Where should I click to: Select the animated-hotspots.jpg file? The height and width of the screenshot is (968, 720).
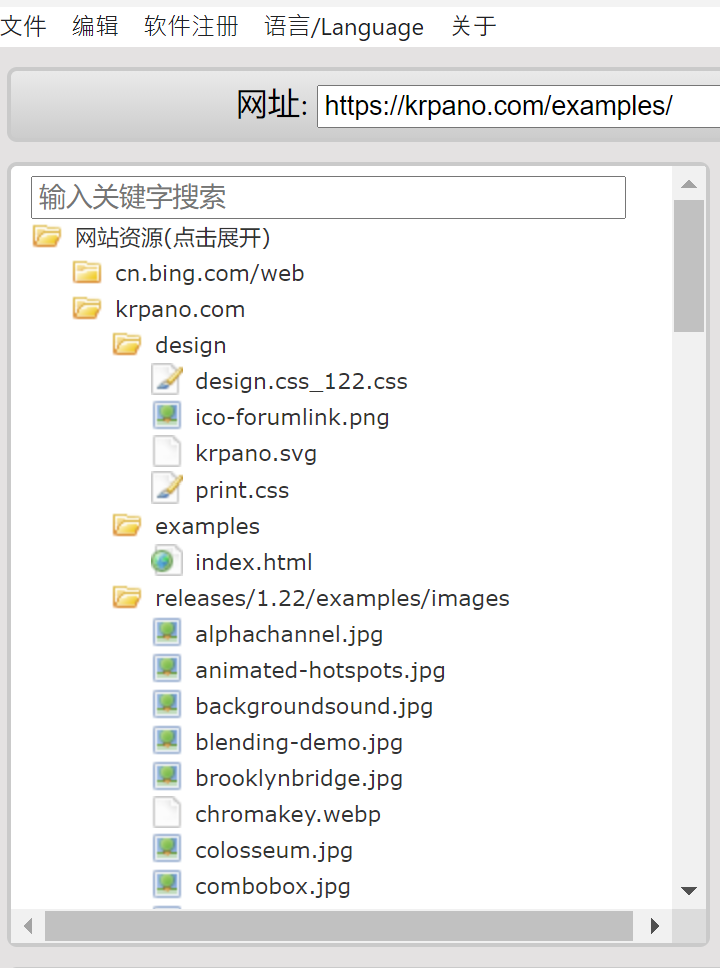click(320, 670)
